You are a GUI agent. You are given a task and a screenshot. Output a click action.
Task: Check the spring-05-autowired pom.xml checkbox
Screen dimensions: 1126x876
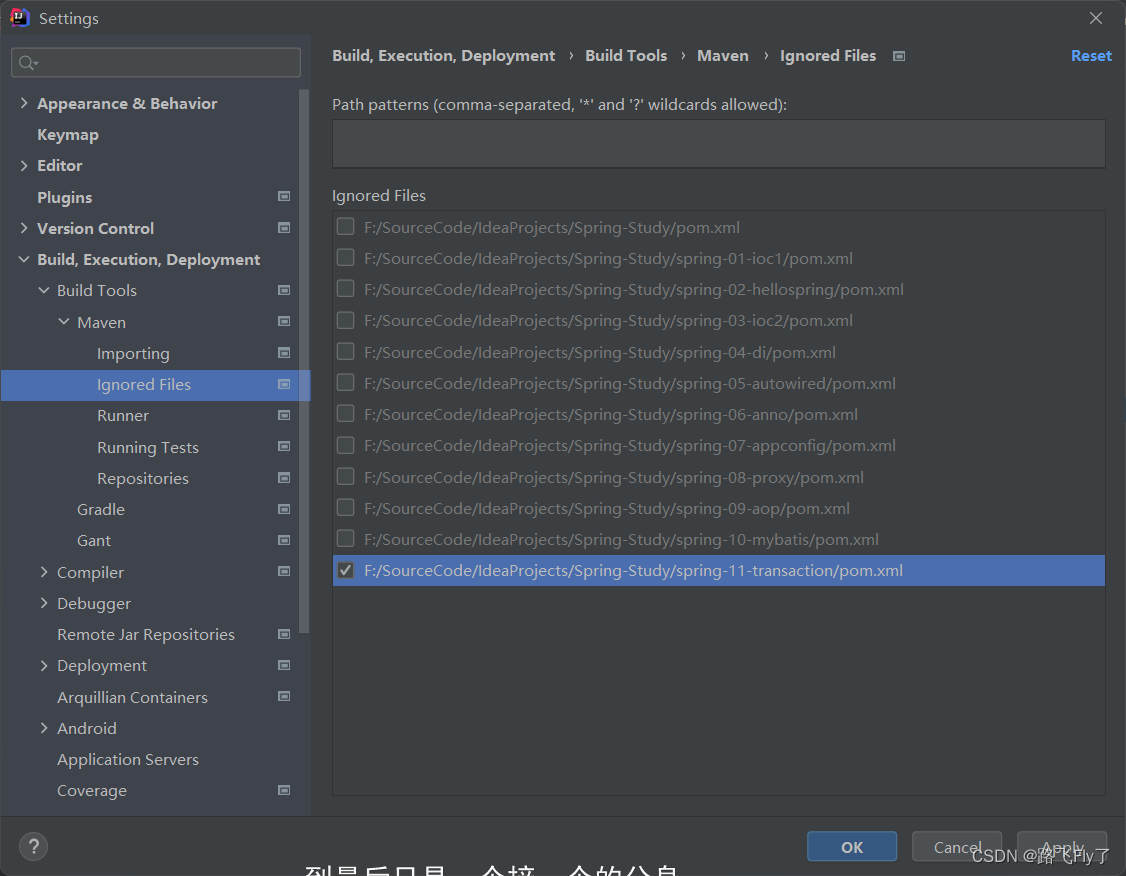pos(345,383)
